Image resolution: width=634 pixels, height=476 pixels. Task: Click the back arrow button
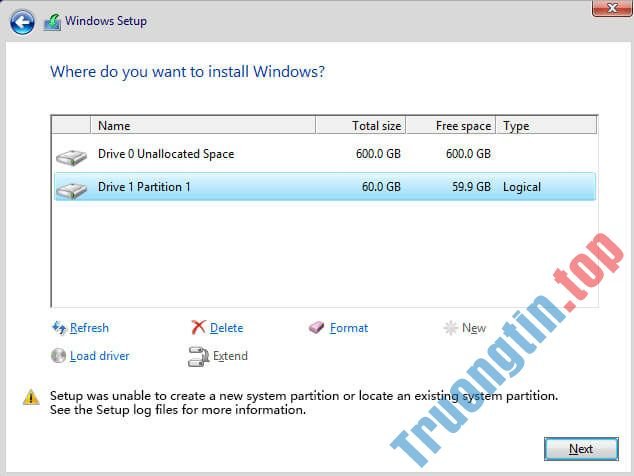[x=22, y=21]
